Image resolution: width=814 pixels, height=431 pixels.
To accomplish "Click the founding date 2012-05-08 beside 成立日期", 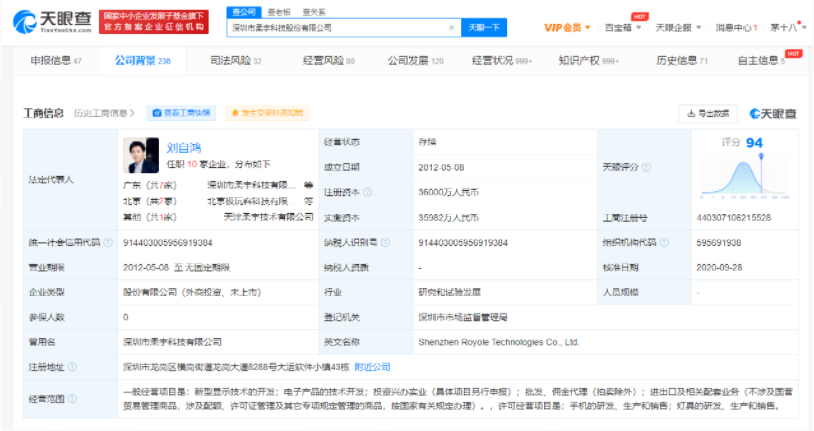I will tap(441, 168).
